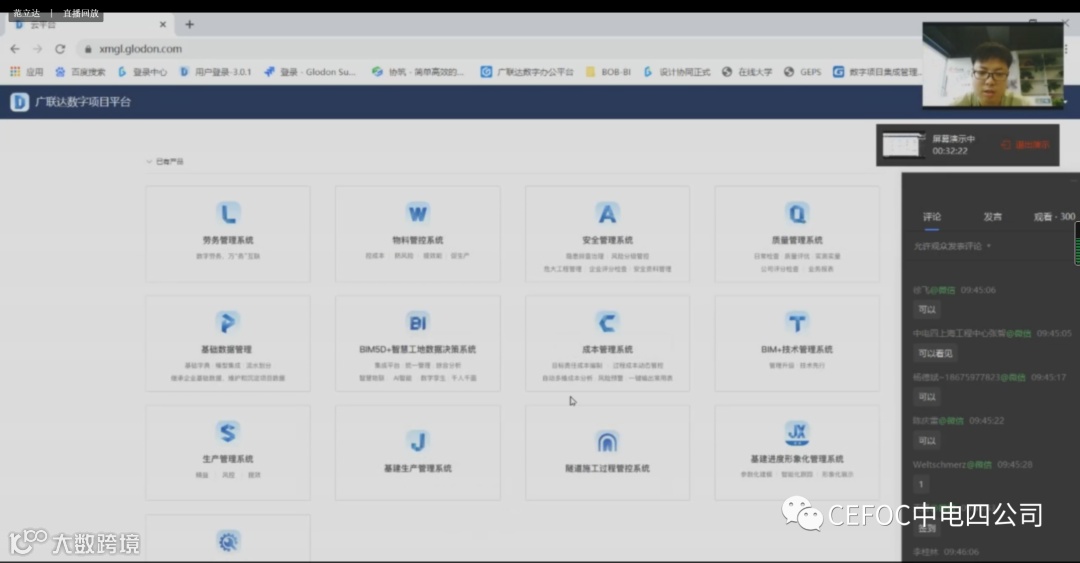Click the 生产管理系统 card title

click(228, 459)
